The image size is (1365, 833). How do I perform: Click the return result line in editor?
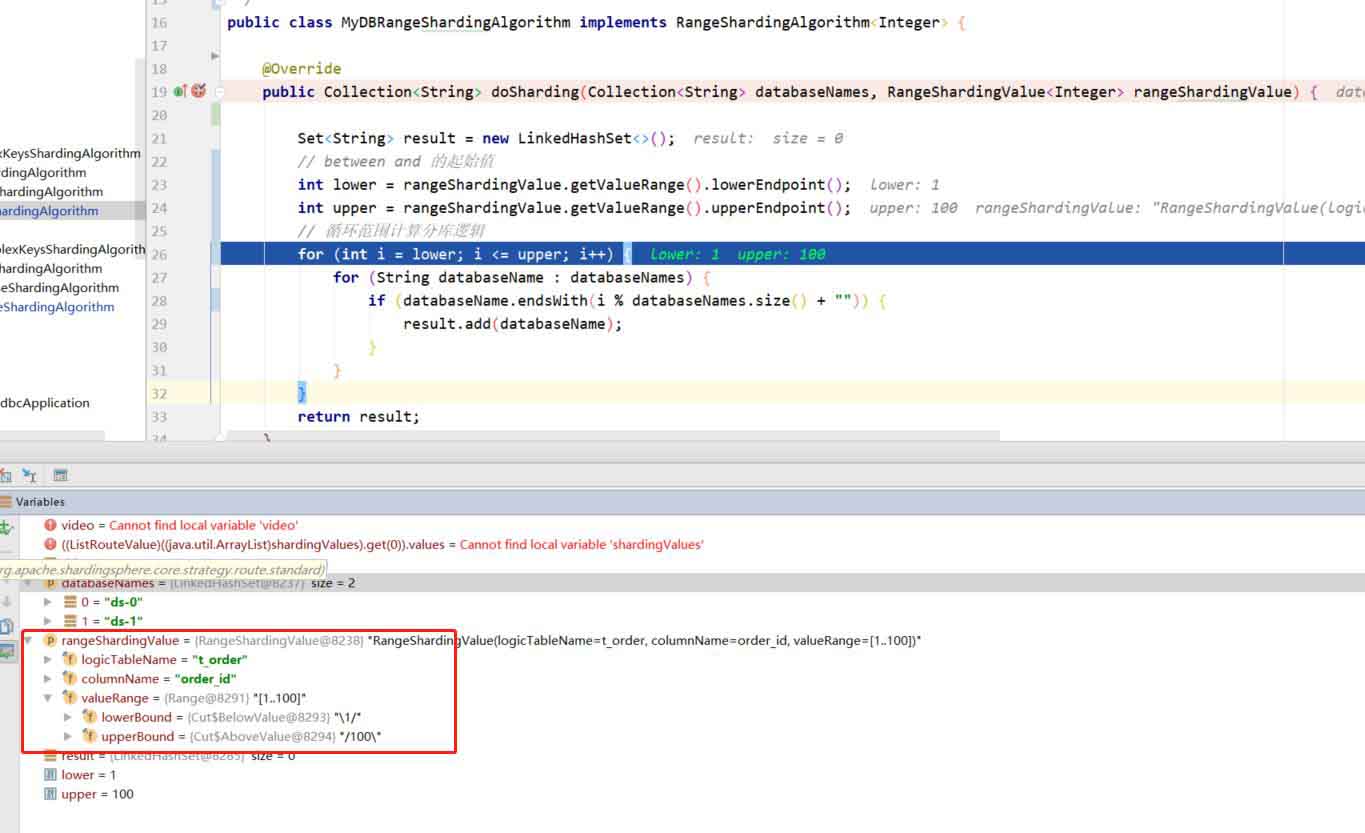point(358,416)
